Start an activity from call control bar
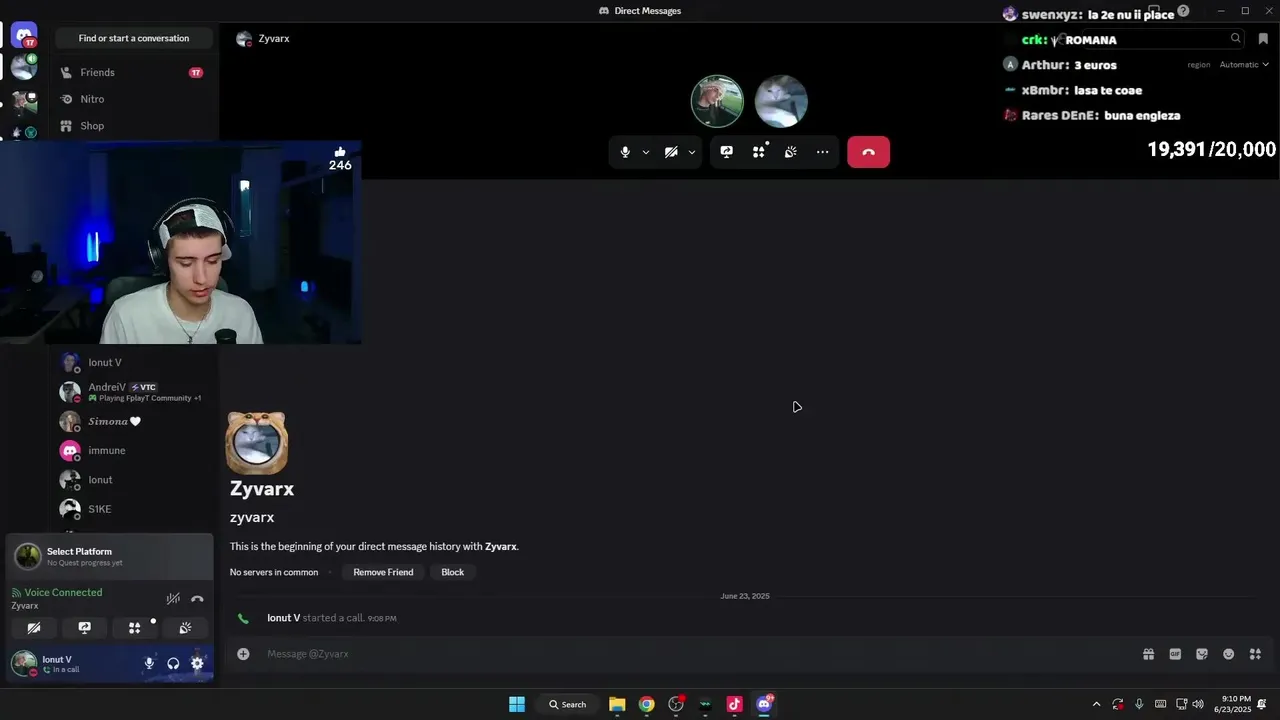Viewport: 1280px width, 720px height. coord(759,152)
